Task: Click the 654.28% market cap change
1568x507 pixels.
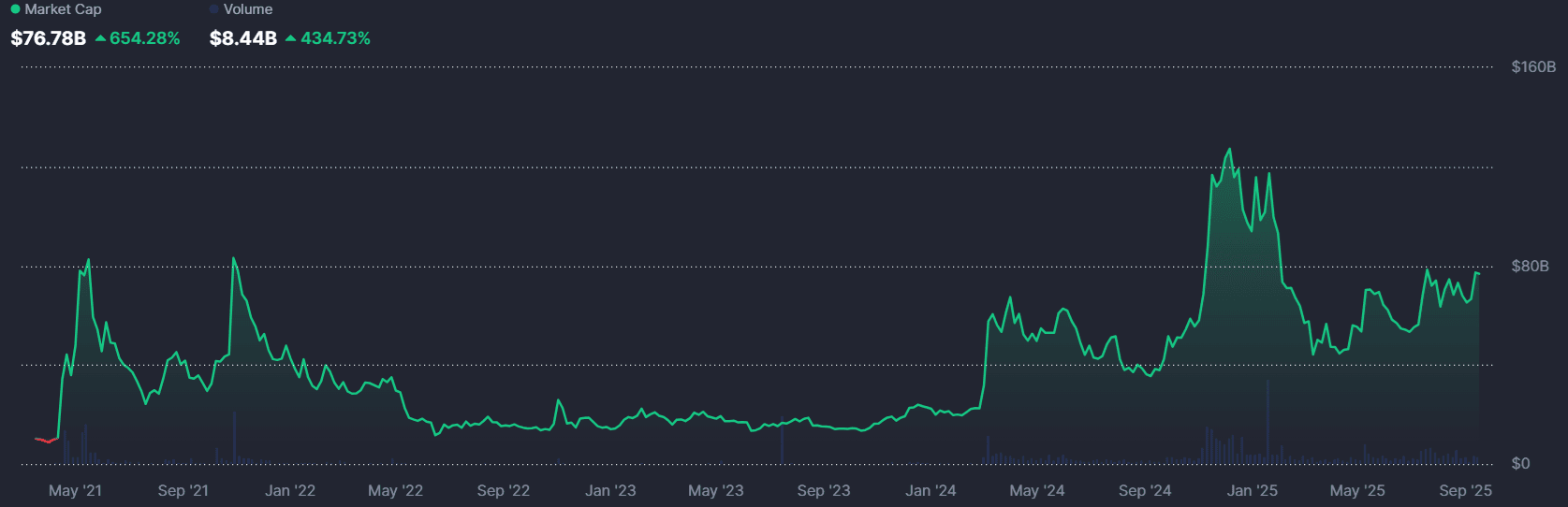Action: click(145, 38)
